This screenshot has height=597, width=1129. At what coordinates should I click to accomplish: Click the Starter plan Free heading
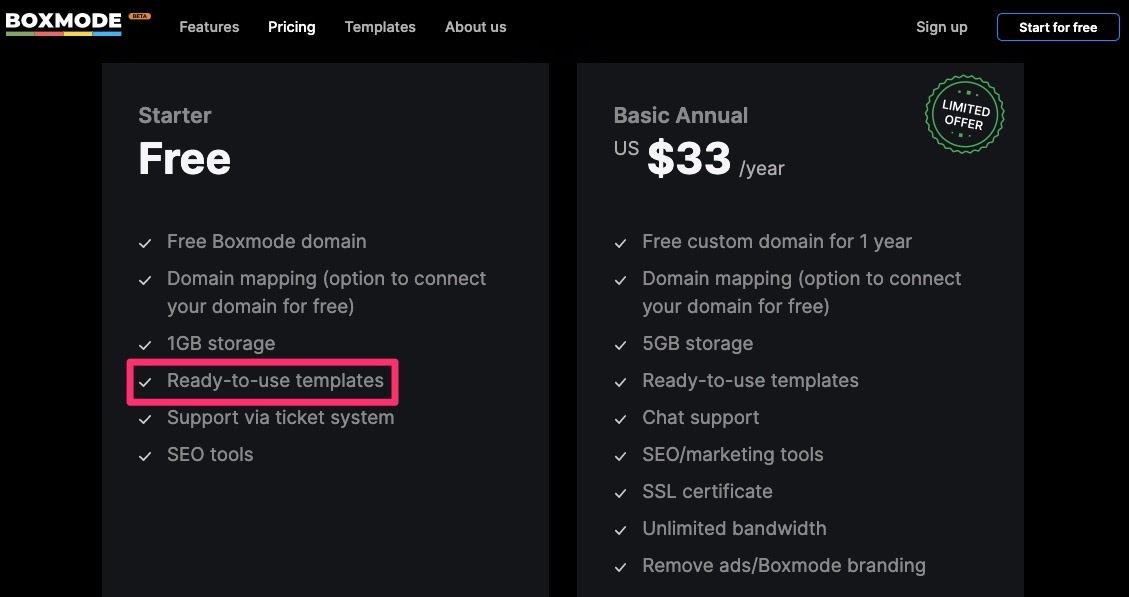[184, 158]
